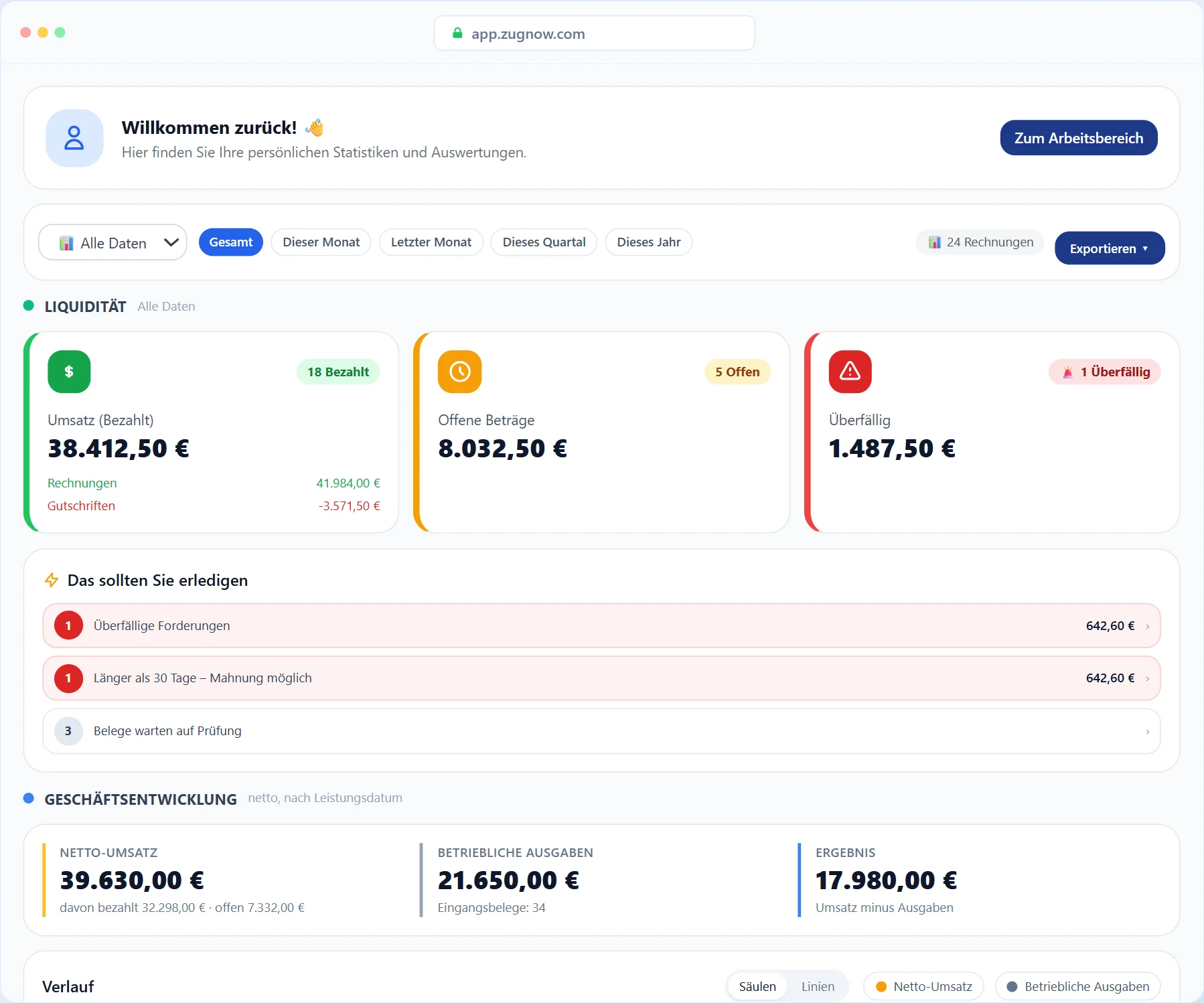Toggle the Betriebliche Ausgaben chart series
Screen dimensions: 1204x1003
coord(1077,986)
